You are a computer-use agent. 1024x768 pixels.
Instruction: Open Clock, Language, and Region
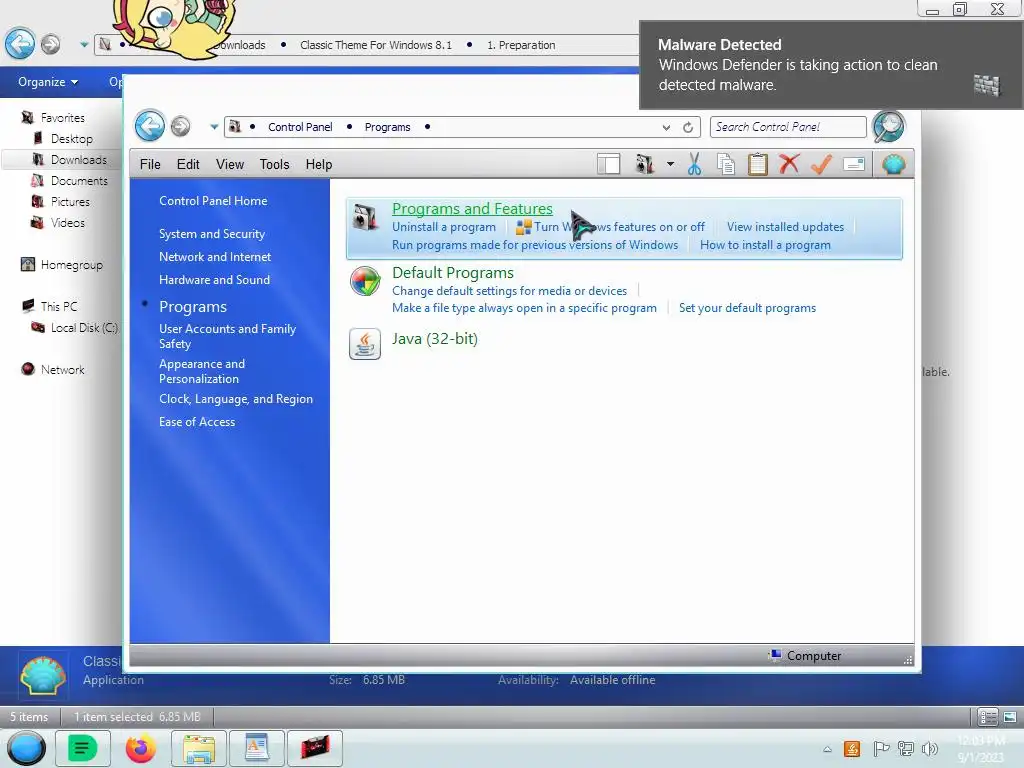(236, 399)
